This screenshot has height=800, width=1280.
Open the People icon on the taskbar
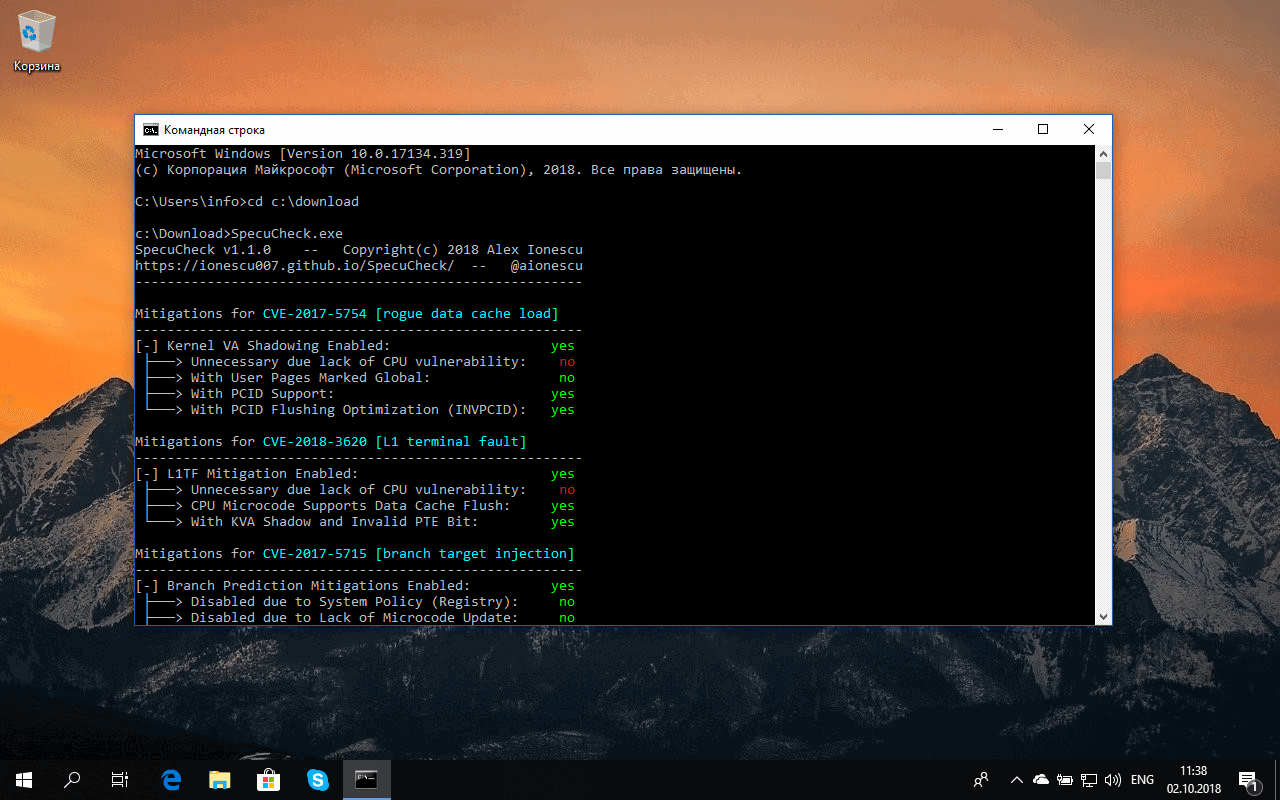(x=981, y=780)
